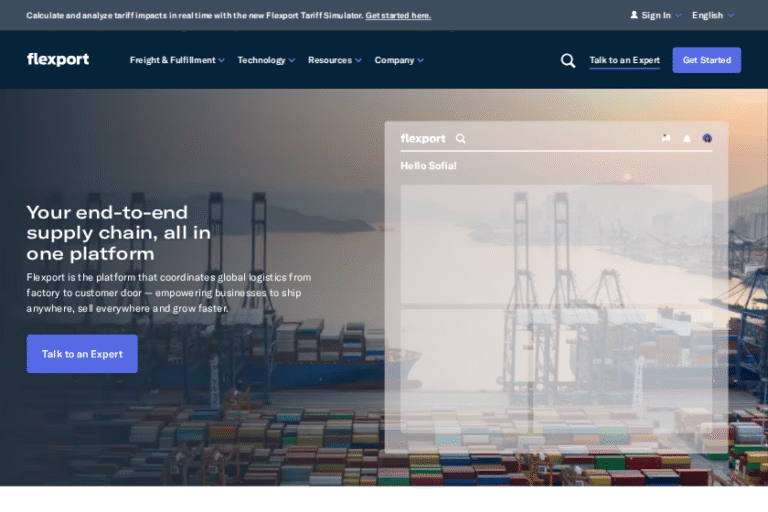This screenshot has height=512, width=768.
Task: Expand the Freight & Fulfillment menu
Action: click(177, 60)
